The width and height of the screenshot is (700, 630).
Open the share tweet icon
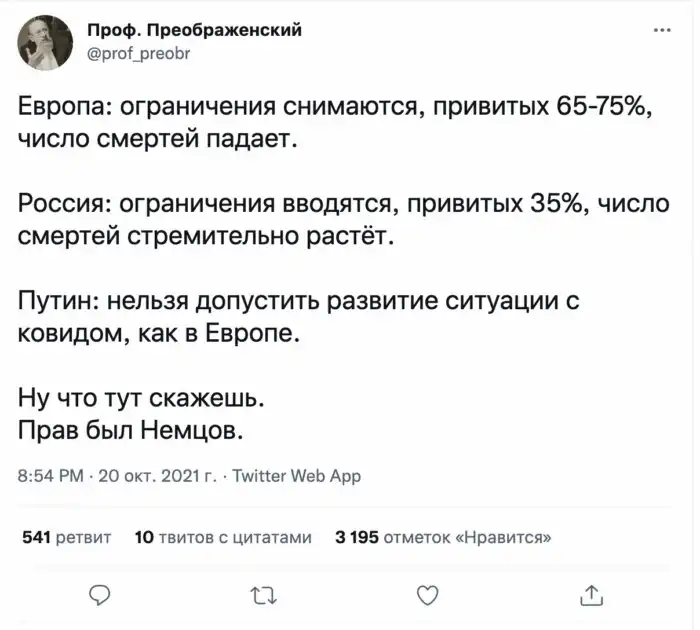click(591, 596)
